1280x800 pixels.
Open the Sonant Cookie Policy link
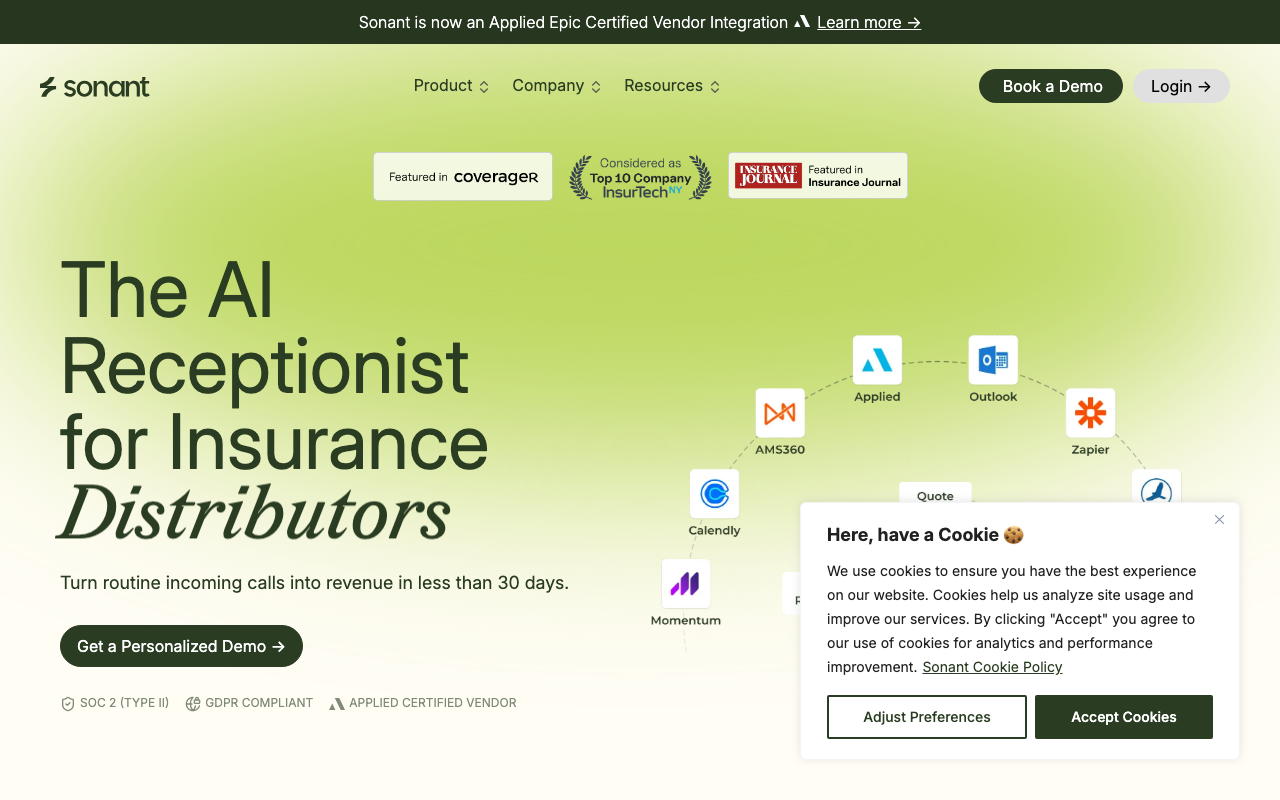(x=992, y=667)
